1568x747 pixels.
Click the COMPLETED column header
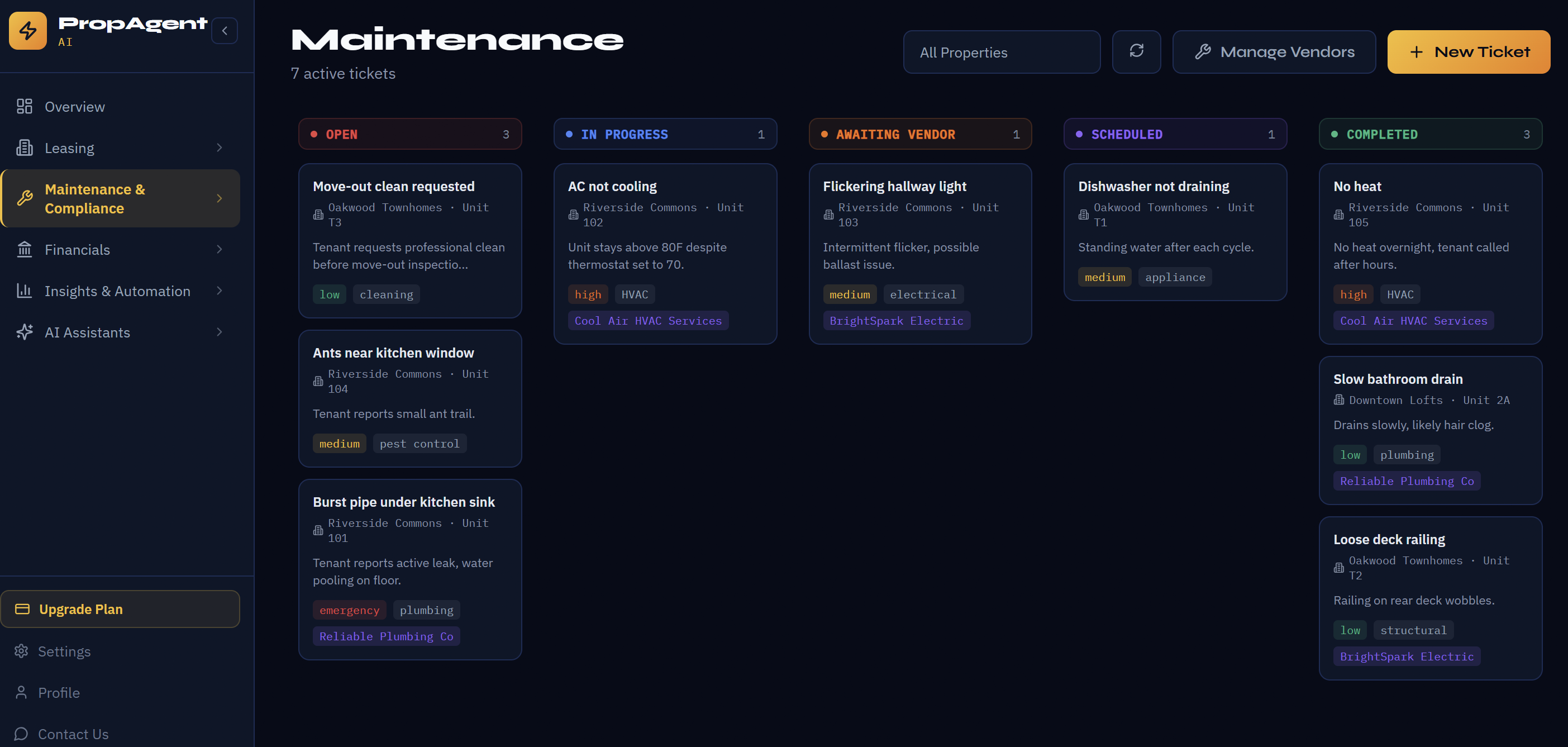click(1430, 134)
